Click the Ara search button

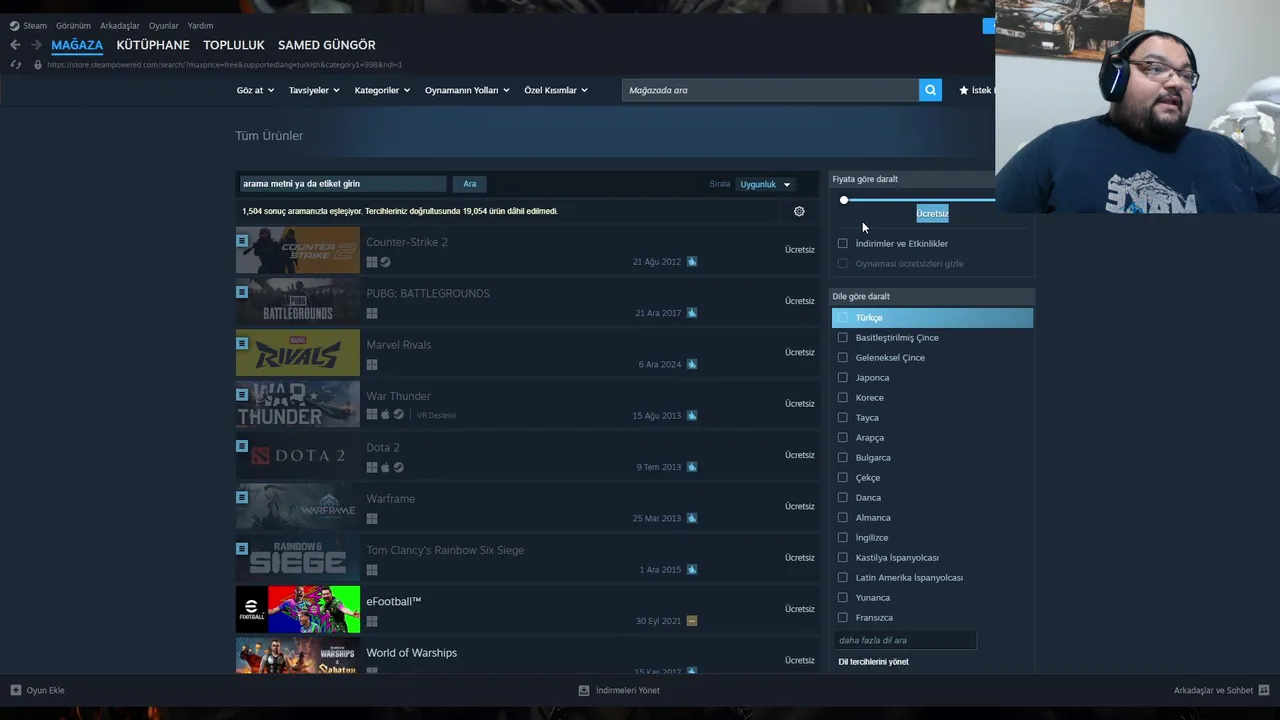tap(470, 184)
